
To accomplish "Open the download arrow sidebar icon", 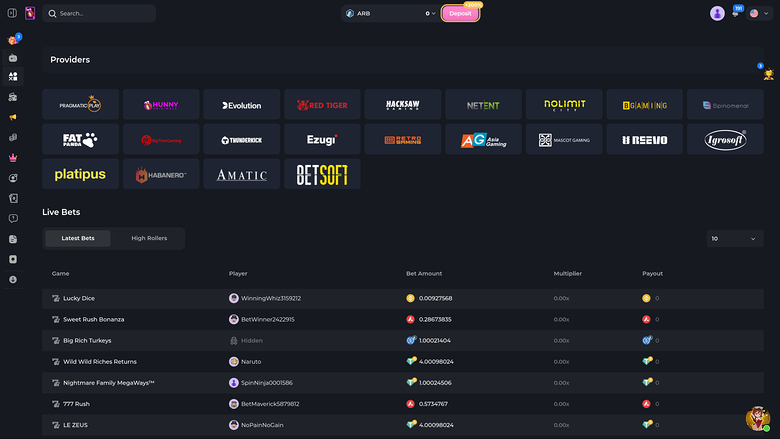I will [13, 279].
